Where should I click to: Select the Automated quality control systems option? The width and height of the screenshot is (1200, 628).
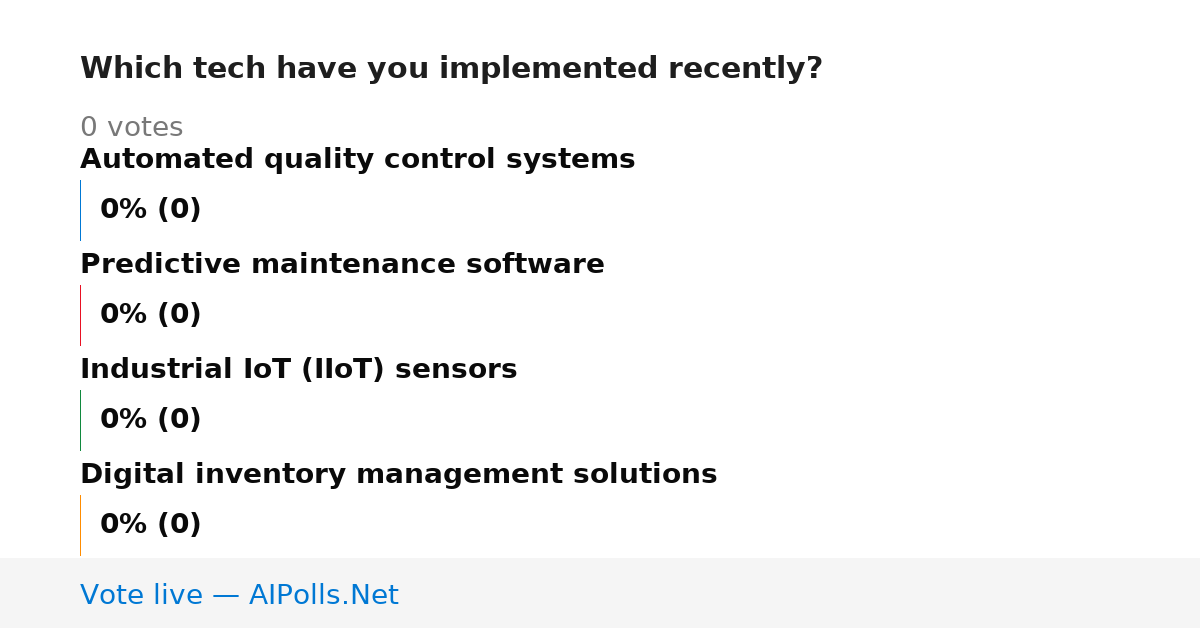click(357, 160)
